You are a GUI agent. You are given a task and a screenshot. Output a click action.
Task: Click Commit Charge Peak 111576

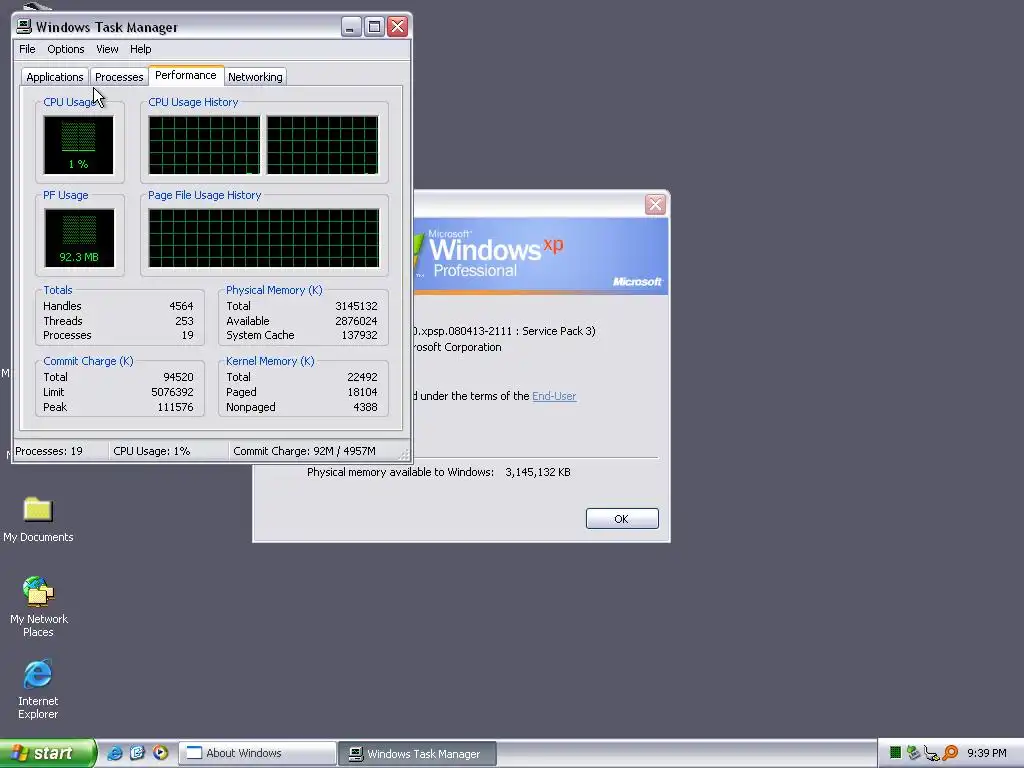pyautogui.click(x=175, y=407)
